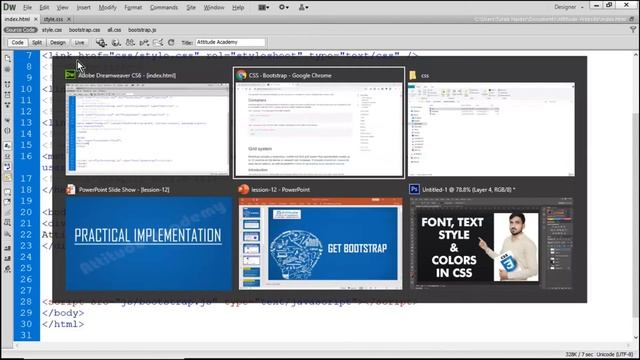Open the Commands menu
Screen dimensions: 640x360
(x=164, y=7)
